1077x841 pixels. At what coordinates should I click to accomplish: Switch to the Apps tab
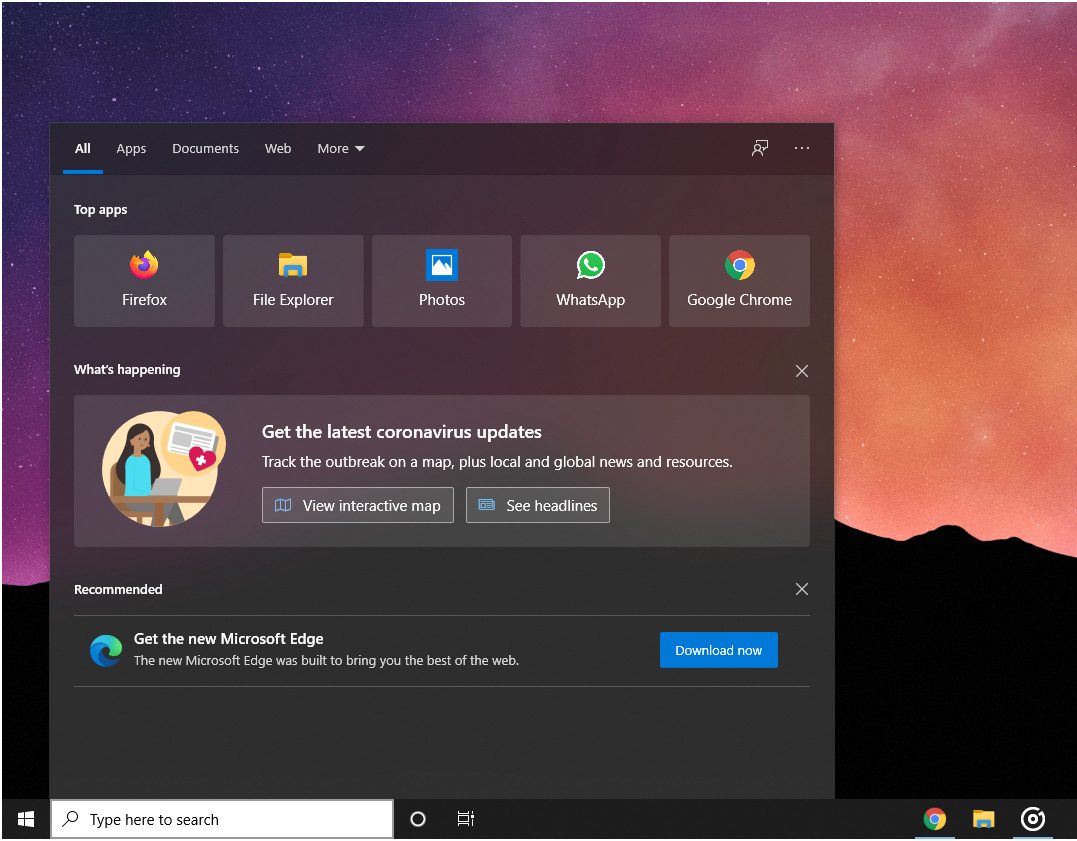(131, 148)
